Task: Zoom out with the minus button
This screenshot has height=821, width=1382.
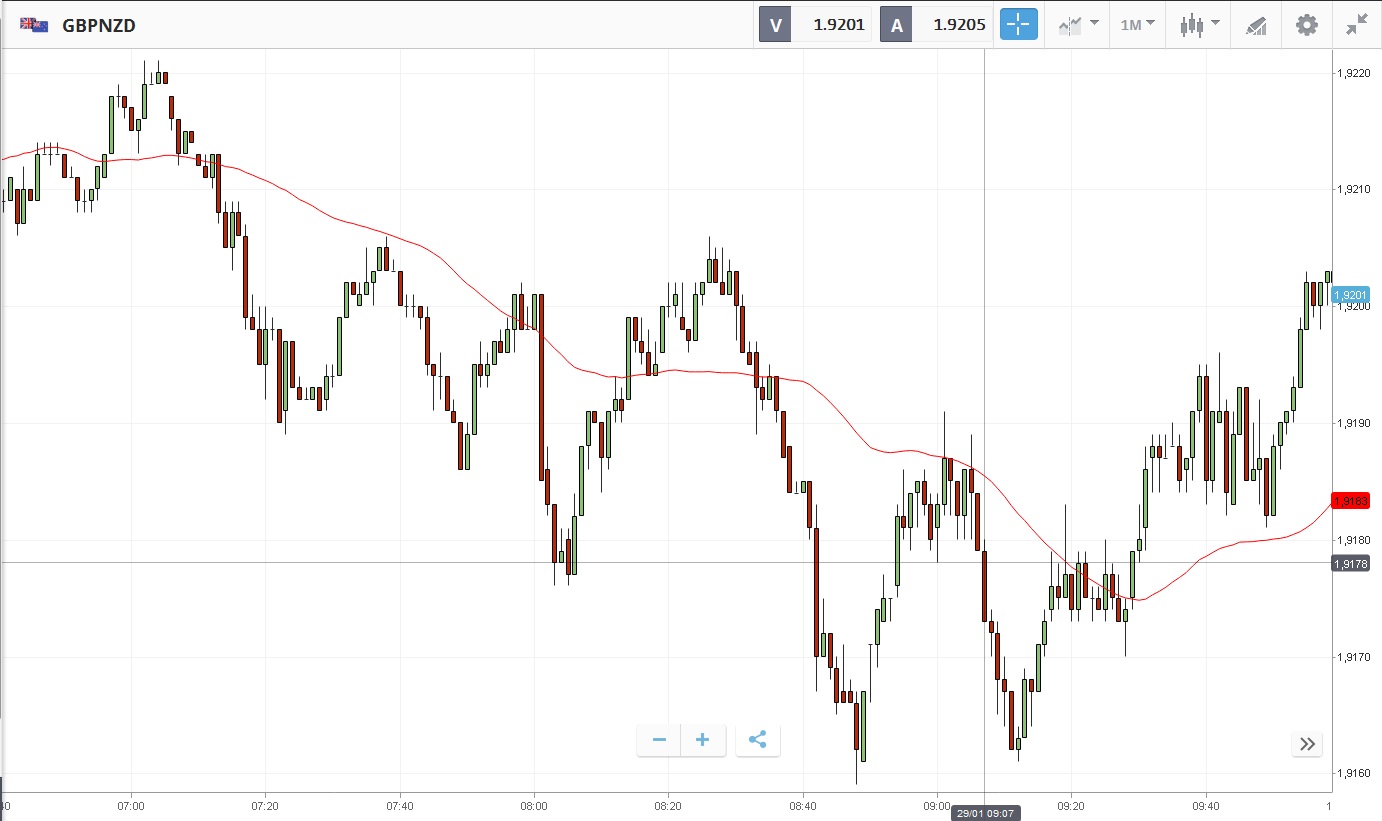Action: (x=659, y=740)
